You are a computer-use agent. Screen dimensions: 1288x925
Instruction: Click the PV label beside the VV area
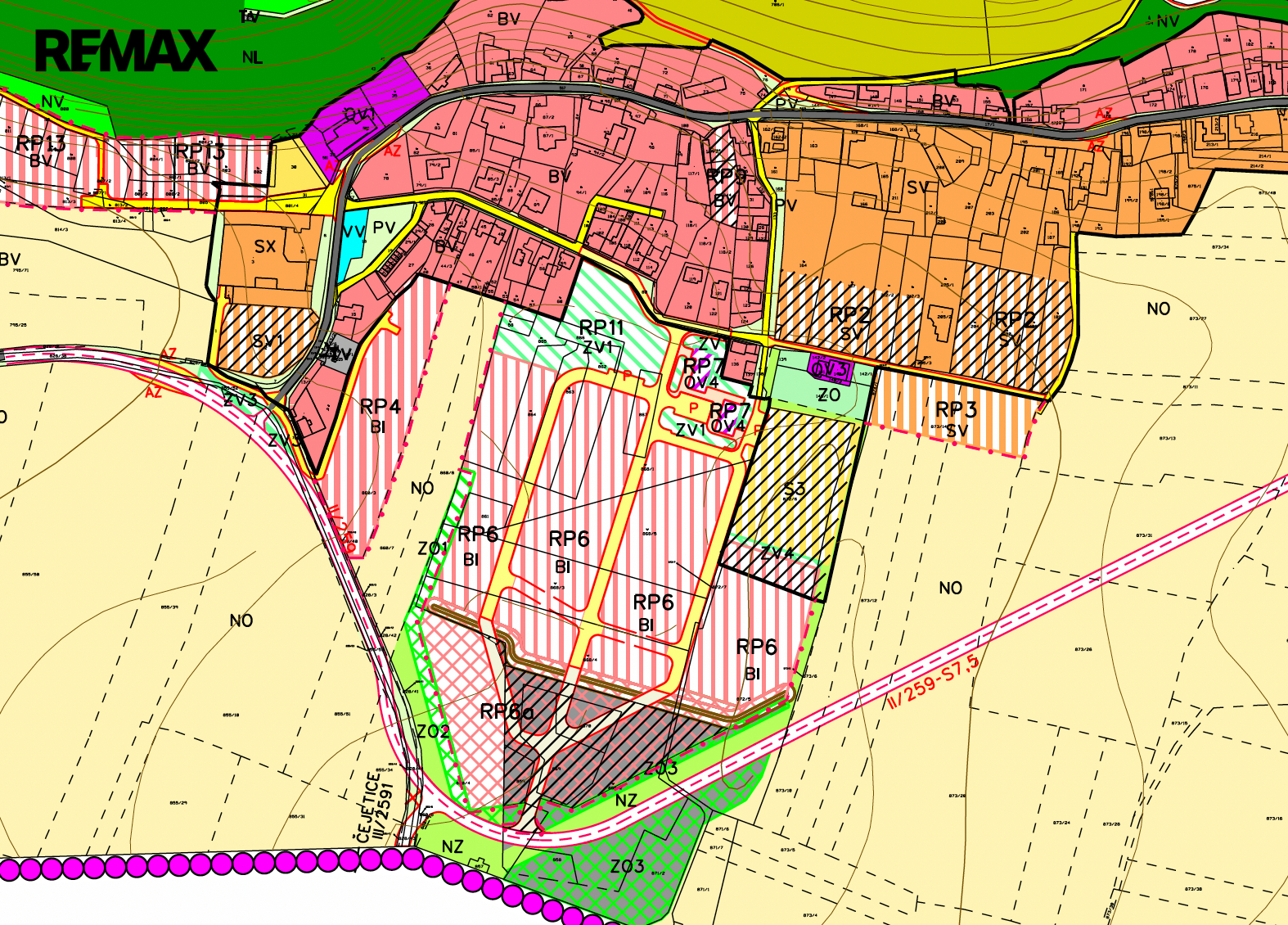384,228
